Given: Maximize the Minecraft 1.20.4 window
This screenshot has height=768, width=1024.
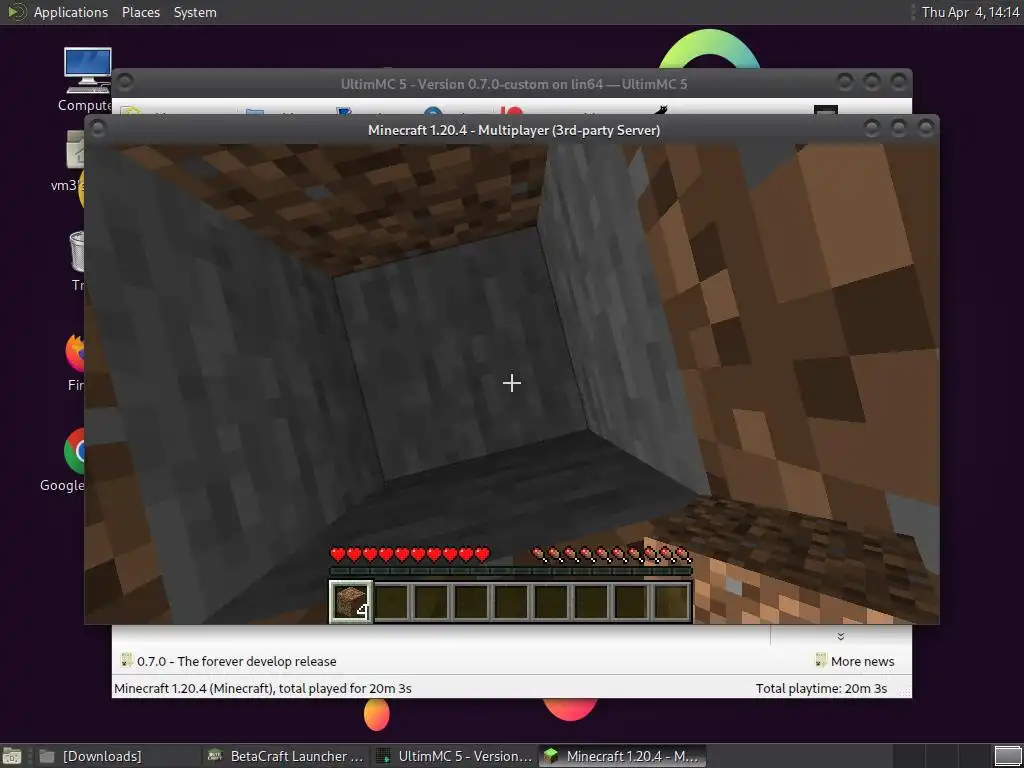Looking at the screenshot, I should (899, 128).
